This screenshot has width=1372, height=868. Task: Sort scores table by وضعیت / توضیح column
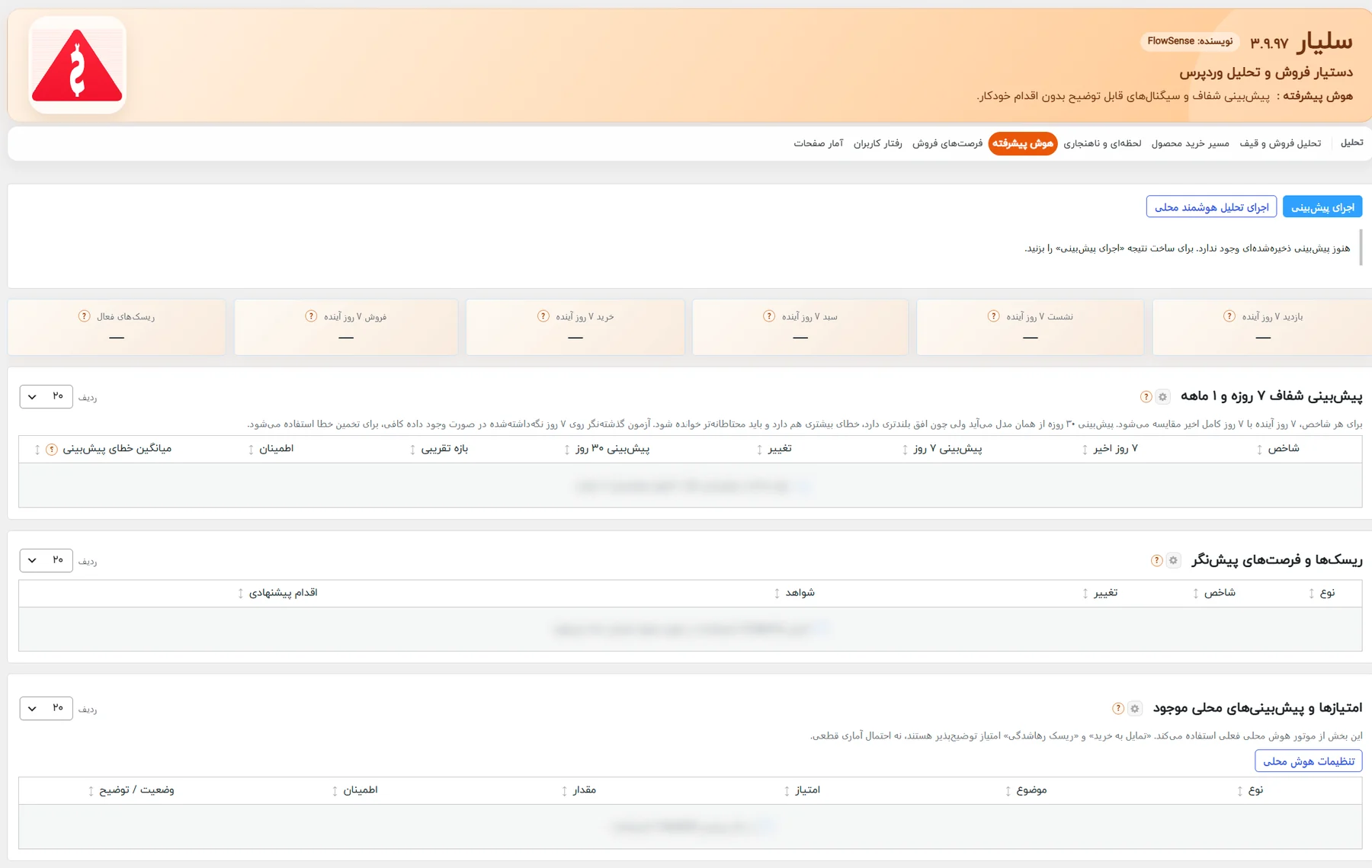click(x=91, y=790)
